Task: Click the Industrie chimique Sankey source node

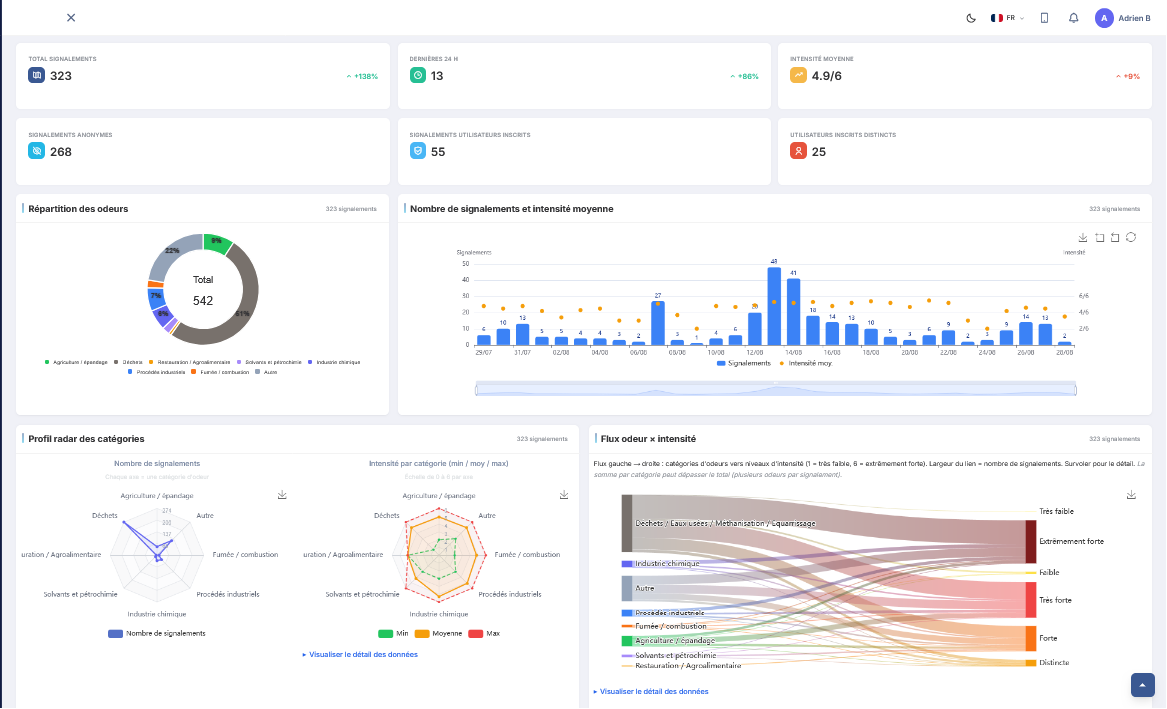Action: (x=627, y=564)
